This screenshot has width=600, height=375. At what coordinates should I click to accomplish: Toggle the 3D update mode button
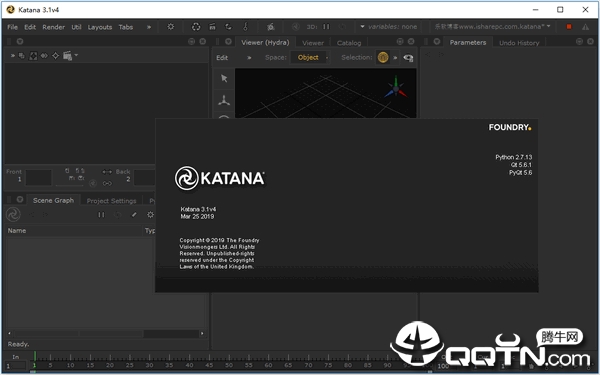coord(311,27)
